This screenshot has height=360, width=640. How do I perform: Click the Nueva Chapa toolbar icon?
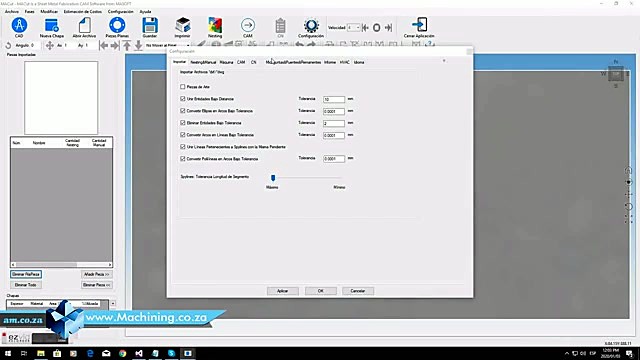coord(52,25)
